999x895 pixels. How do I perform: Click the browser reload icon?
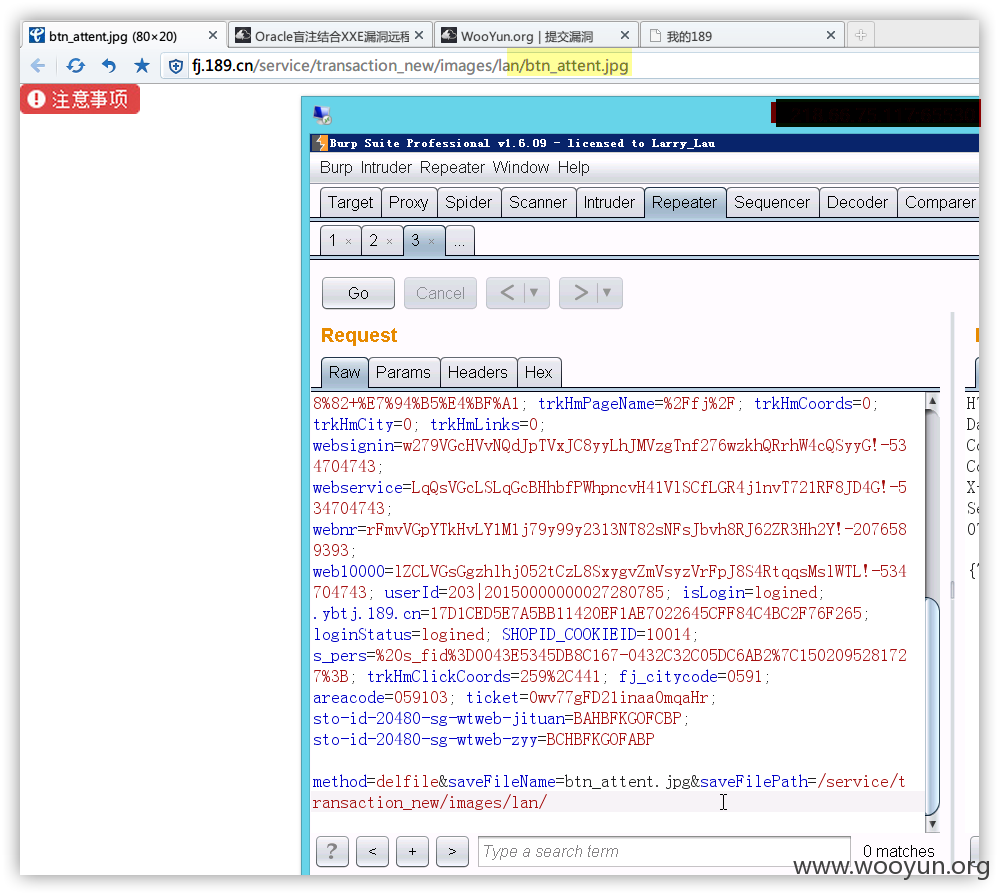[75, 66]
